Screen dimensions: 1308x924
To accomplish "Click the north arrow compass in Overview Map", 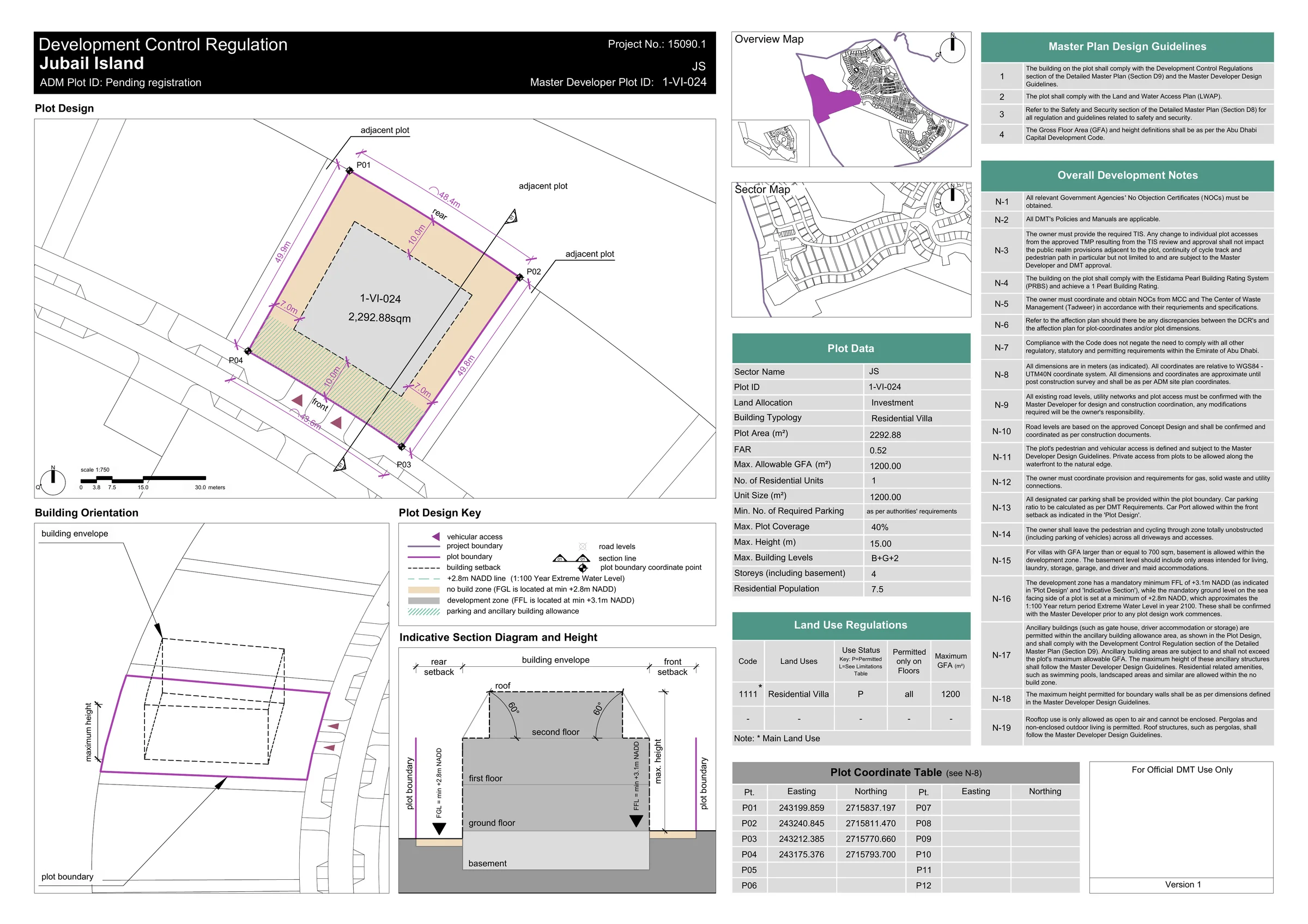I will (x=952, y=50).
